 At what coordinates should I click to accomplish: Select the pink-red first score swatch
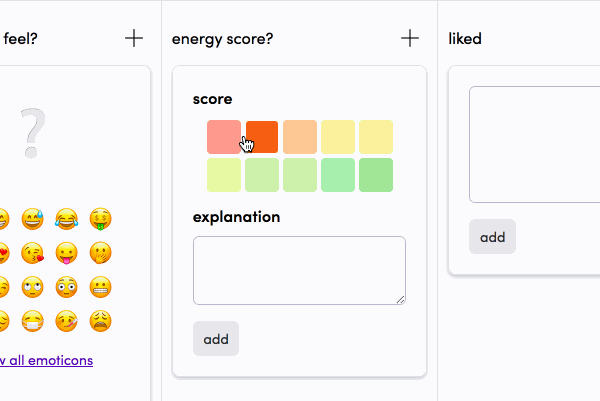224,137
